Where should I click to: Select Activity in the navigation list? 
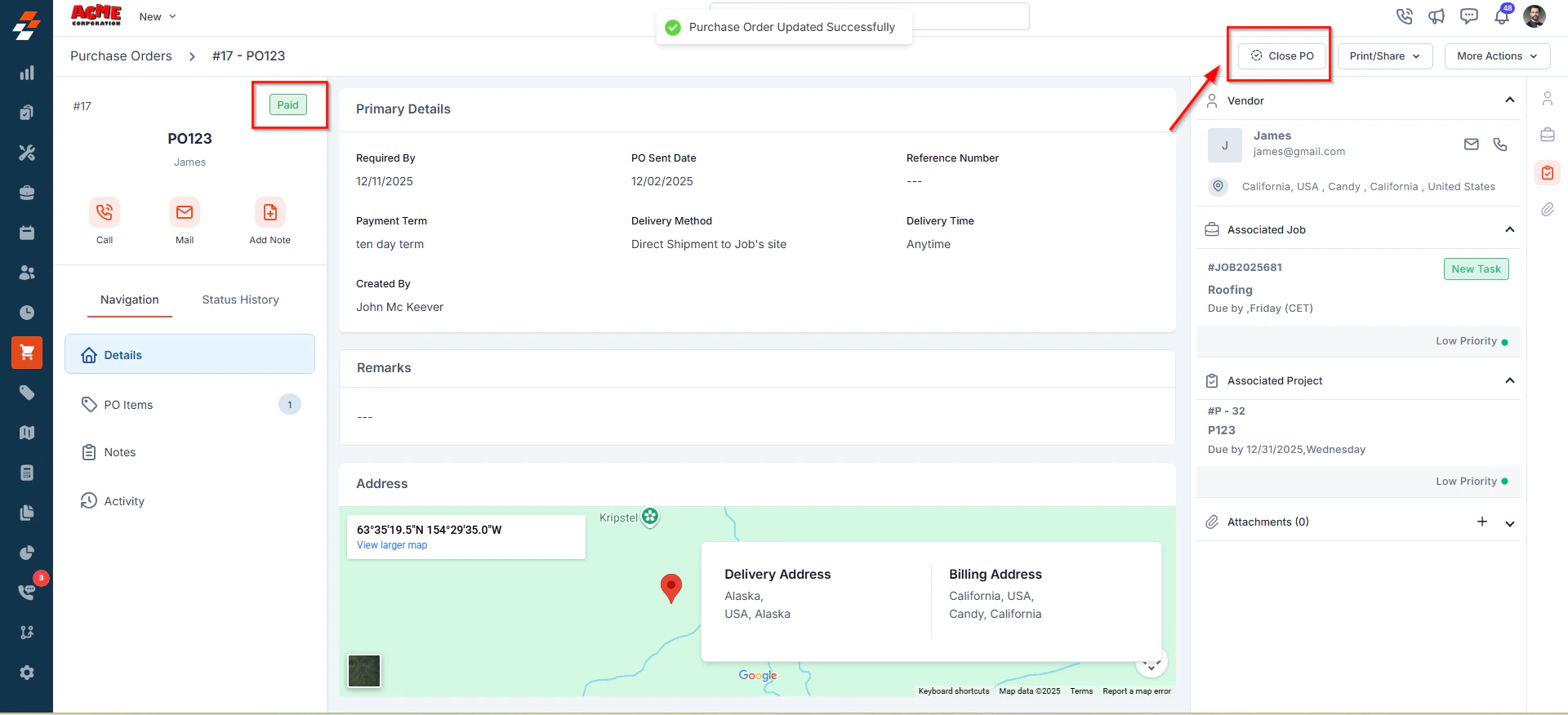point(189,501)
